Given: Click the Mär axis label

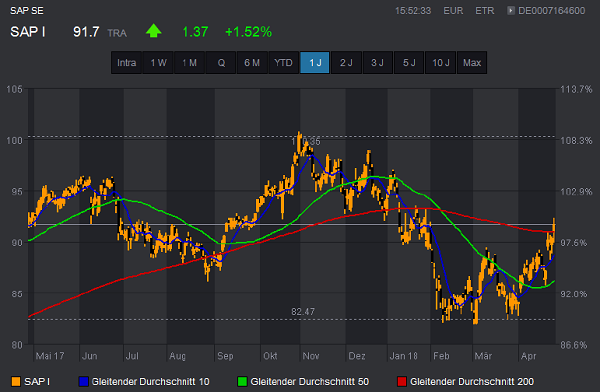Looking at the screenshot, I should (x=483, y=356).
